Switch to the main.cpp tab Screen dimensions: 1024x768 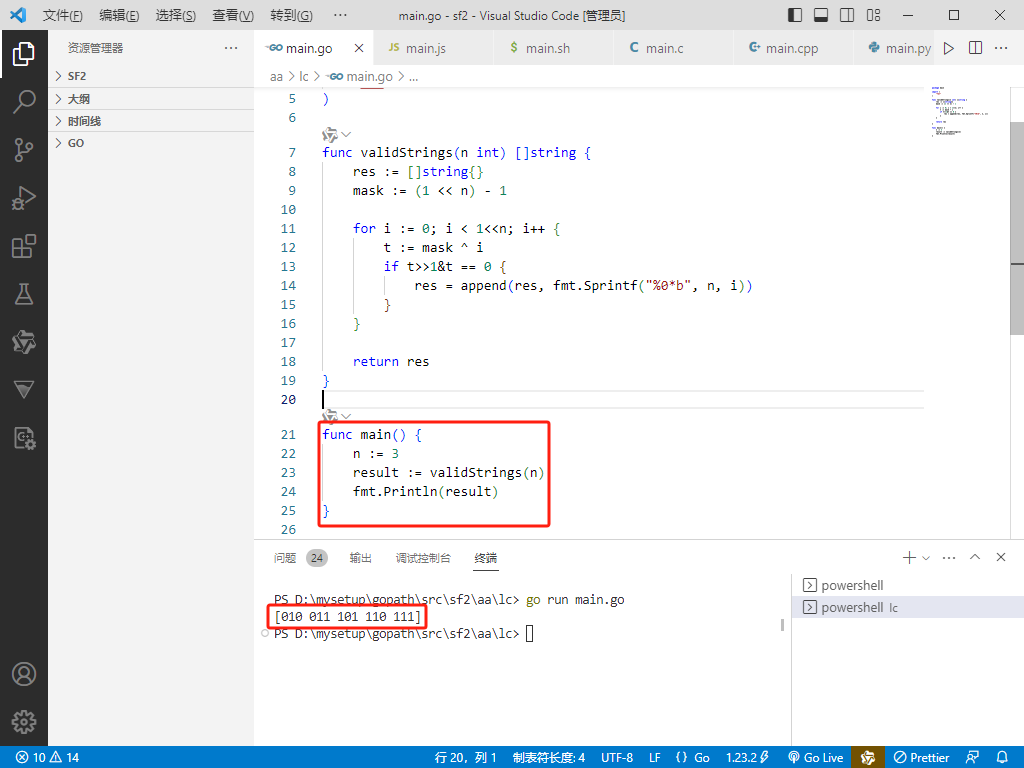click(x=793, y=48)
